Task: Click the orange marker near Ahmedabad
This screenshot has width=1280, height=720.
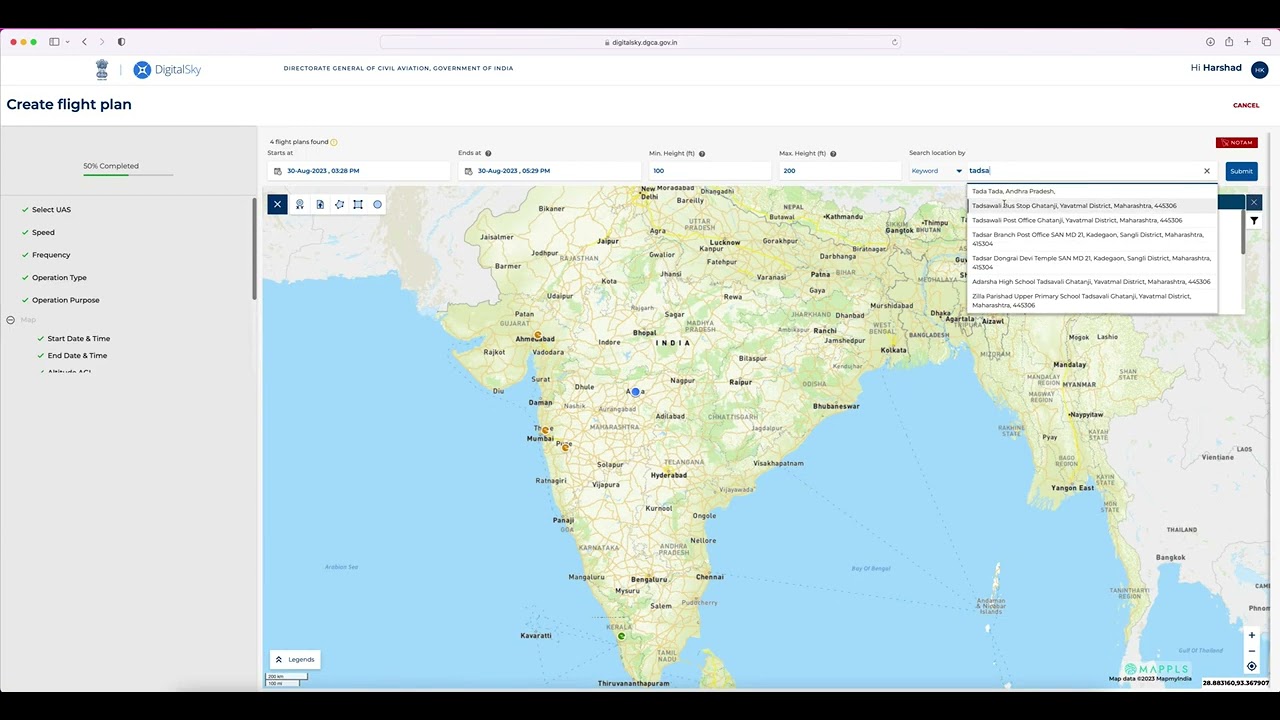Action: pyautogui.click(x=538, y=335)
